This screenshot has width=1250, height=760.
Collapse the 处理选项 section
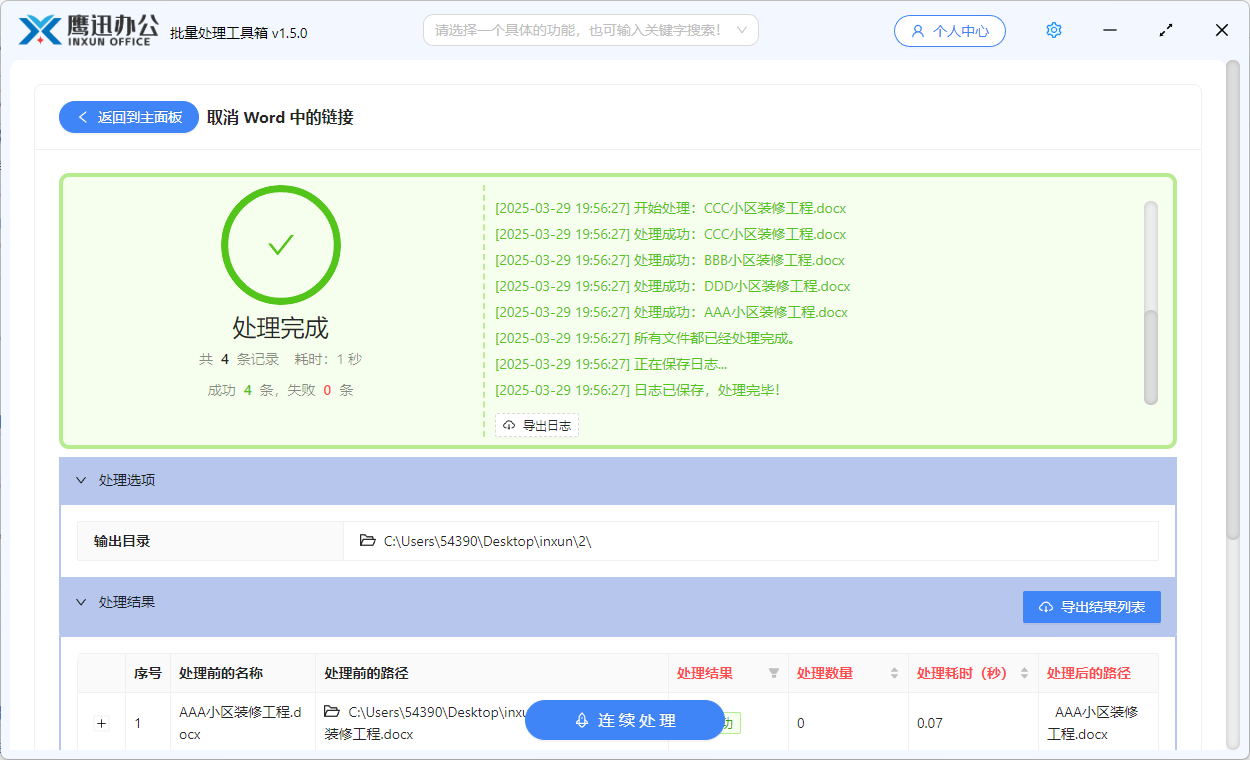81,480
